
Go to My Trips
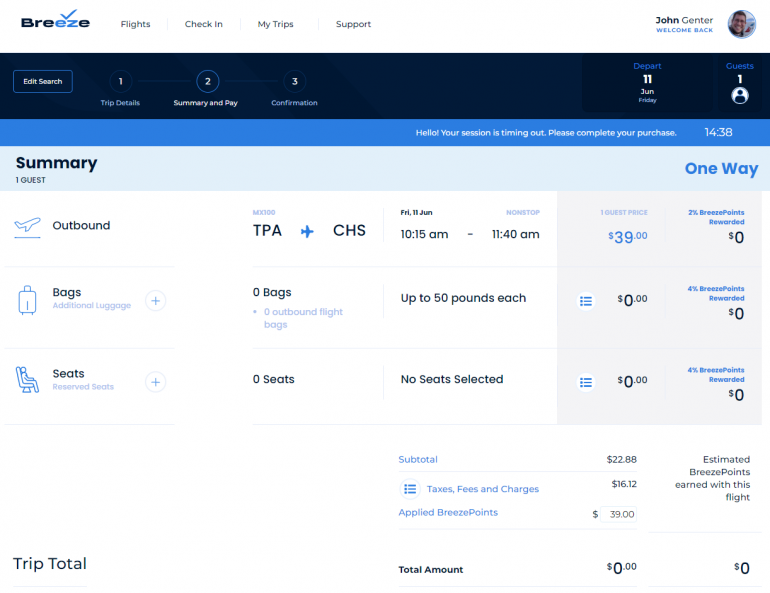(275, 24)
